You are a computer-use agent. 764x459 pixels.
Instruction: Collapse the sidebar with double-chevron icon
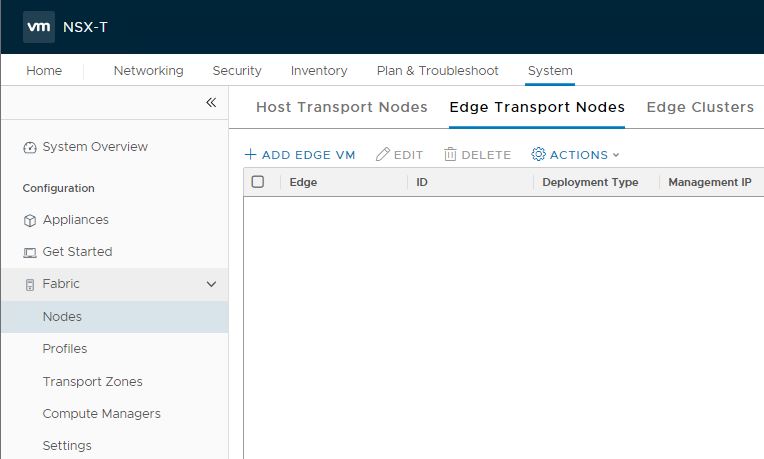point(211,103)
